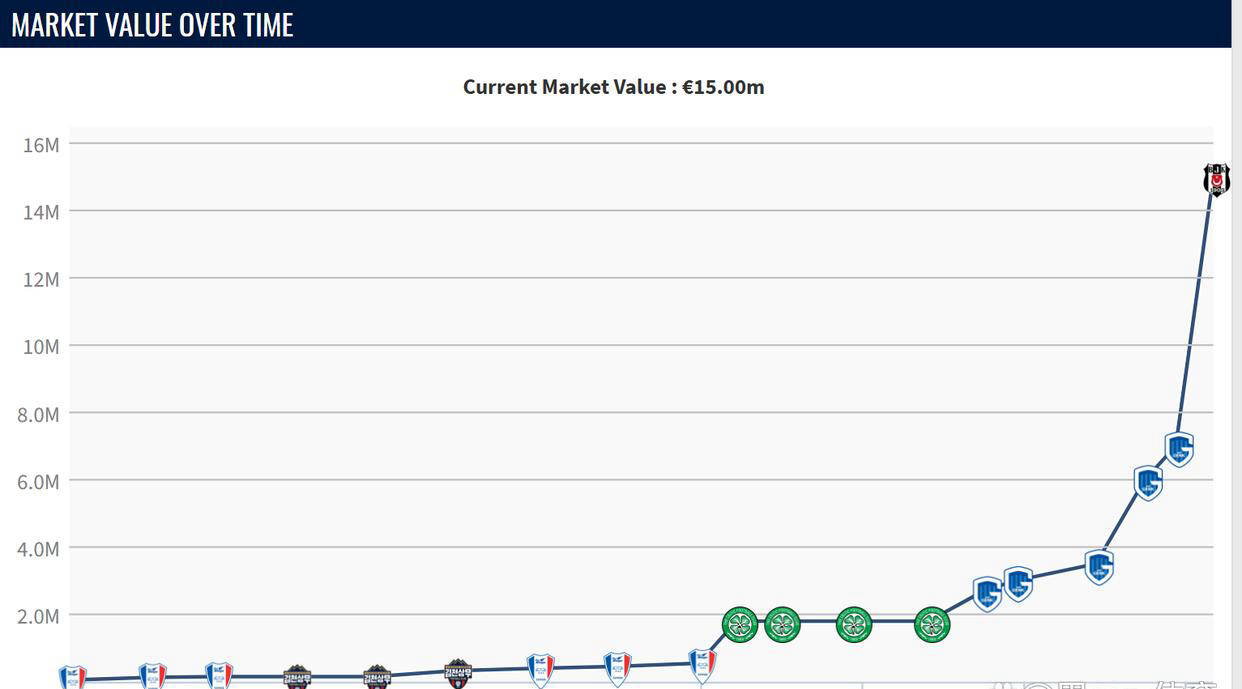
Task: Click the leftmost Suwon crest on the chart
Action: pyautogui.click(x=72, y=678)
